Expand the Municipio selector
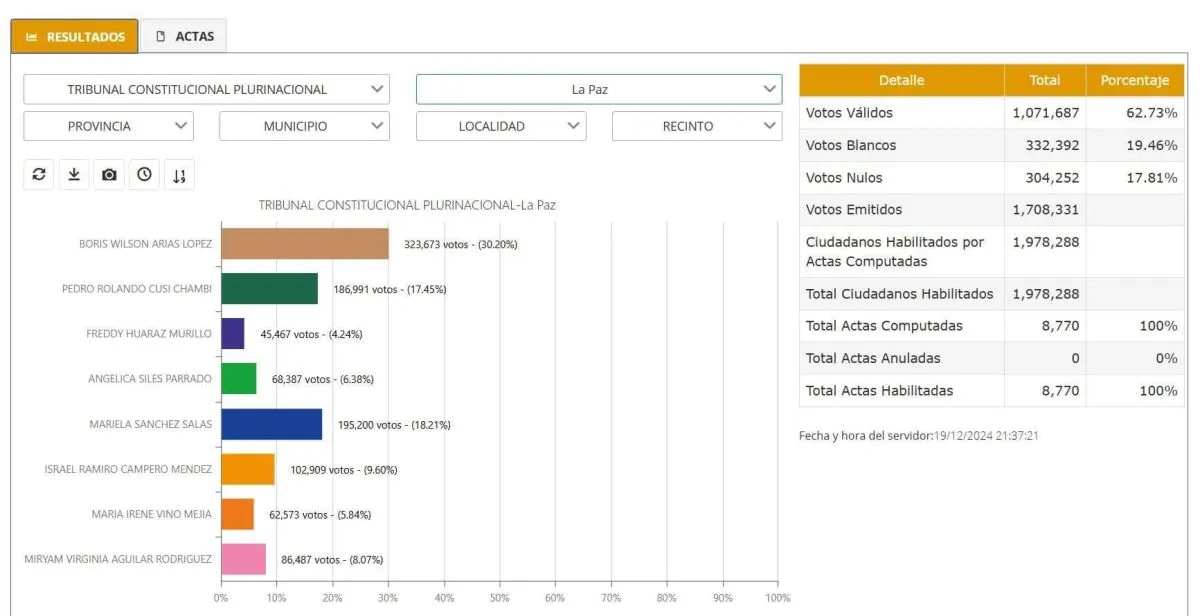This screenshot has width=1200, height=616. click(x=304, y=126)
